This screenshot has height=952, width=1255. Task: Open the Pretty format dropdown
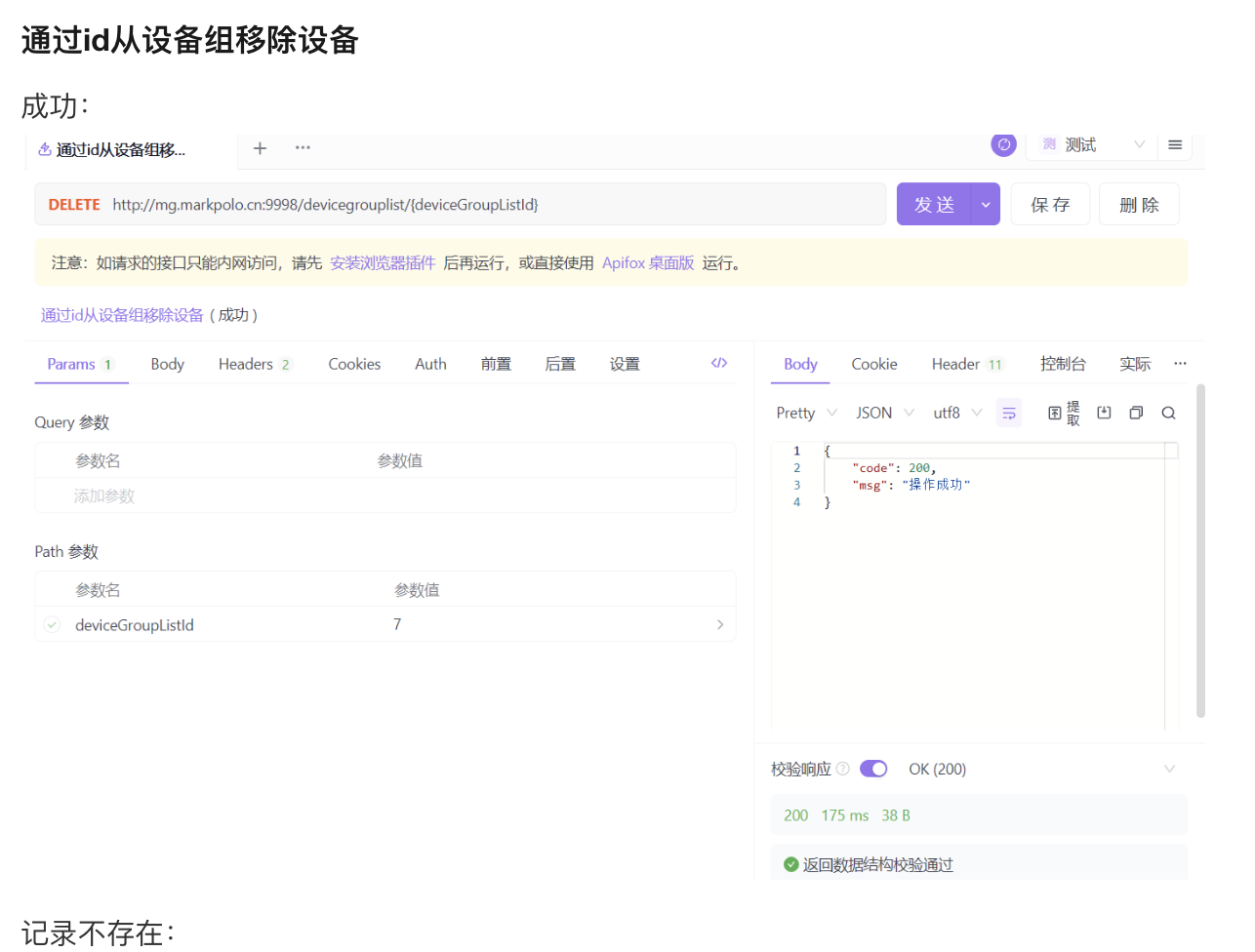806,414
